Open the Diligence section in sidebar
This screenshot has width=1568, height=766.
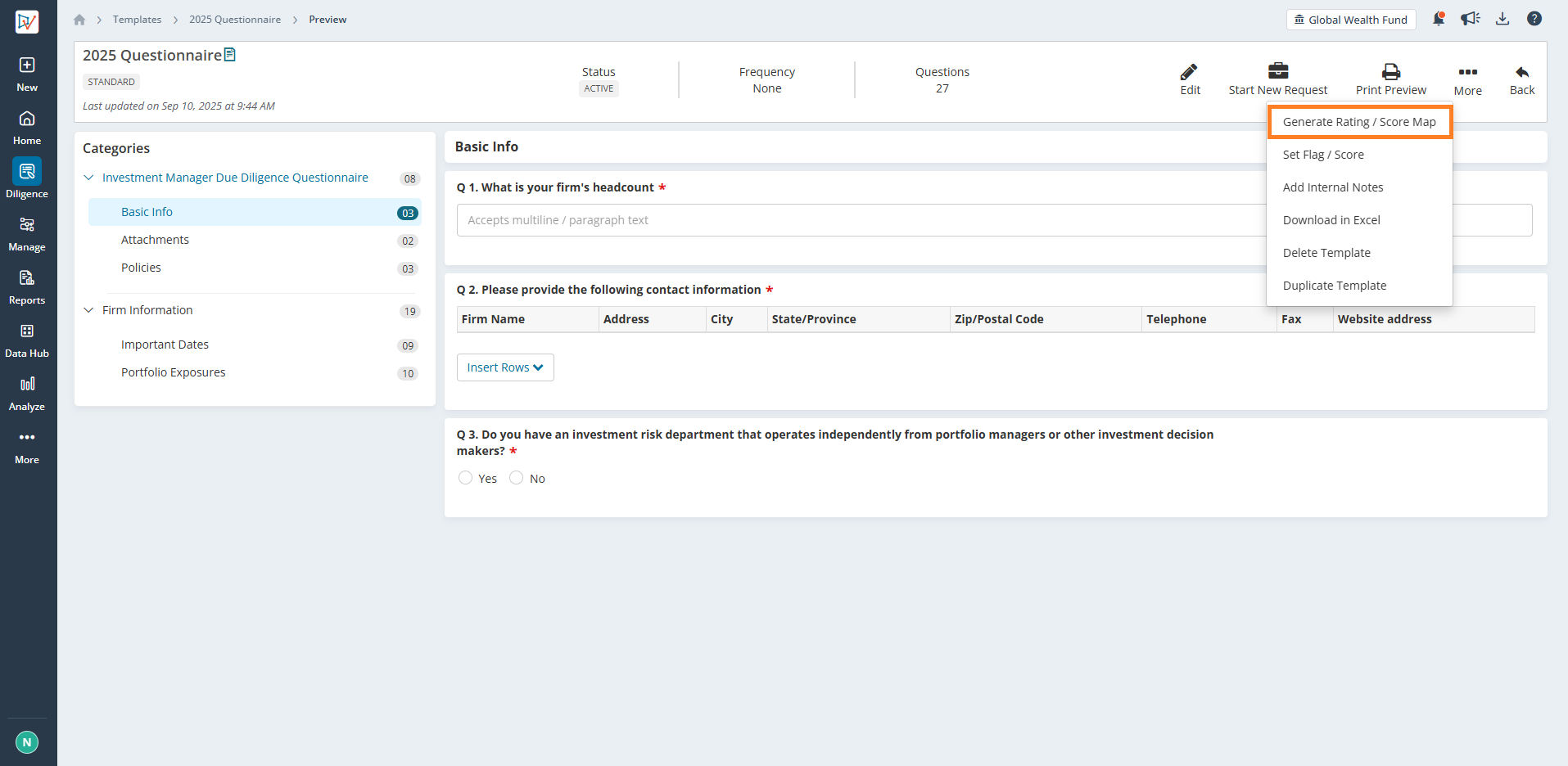tap(27, 178)
